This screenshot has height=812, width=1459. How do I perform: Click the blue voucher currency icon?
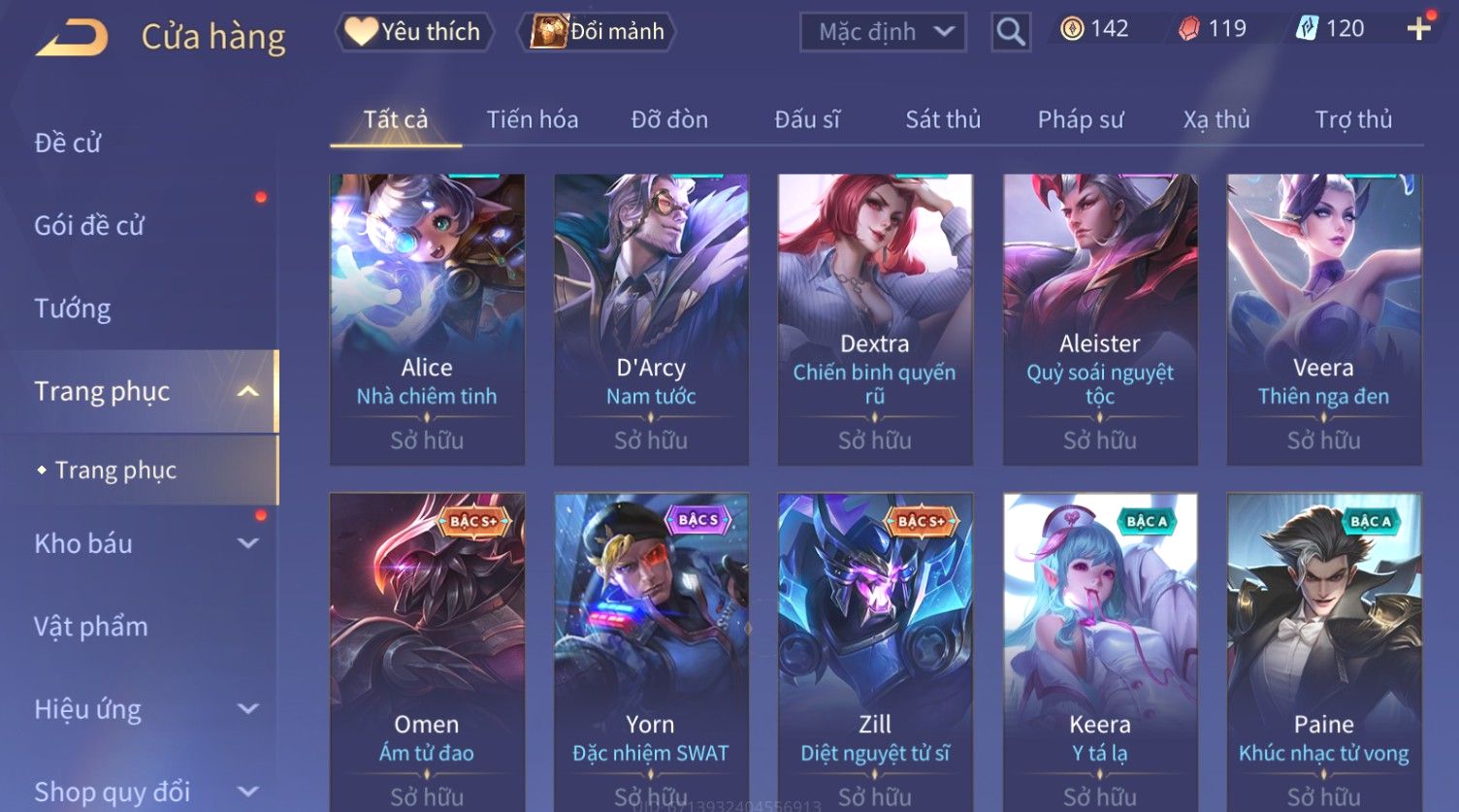point(1307,29)
